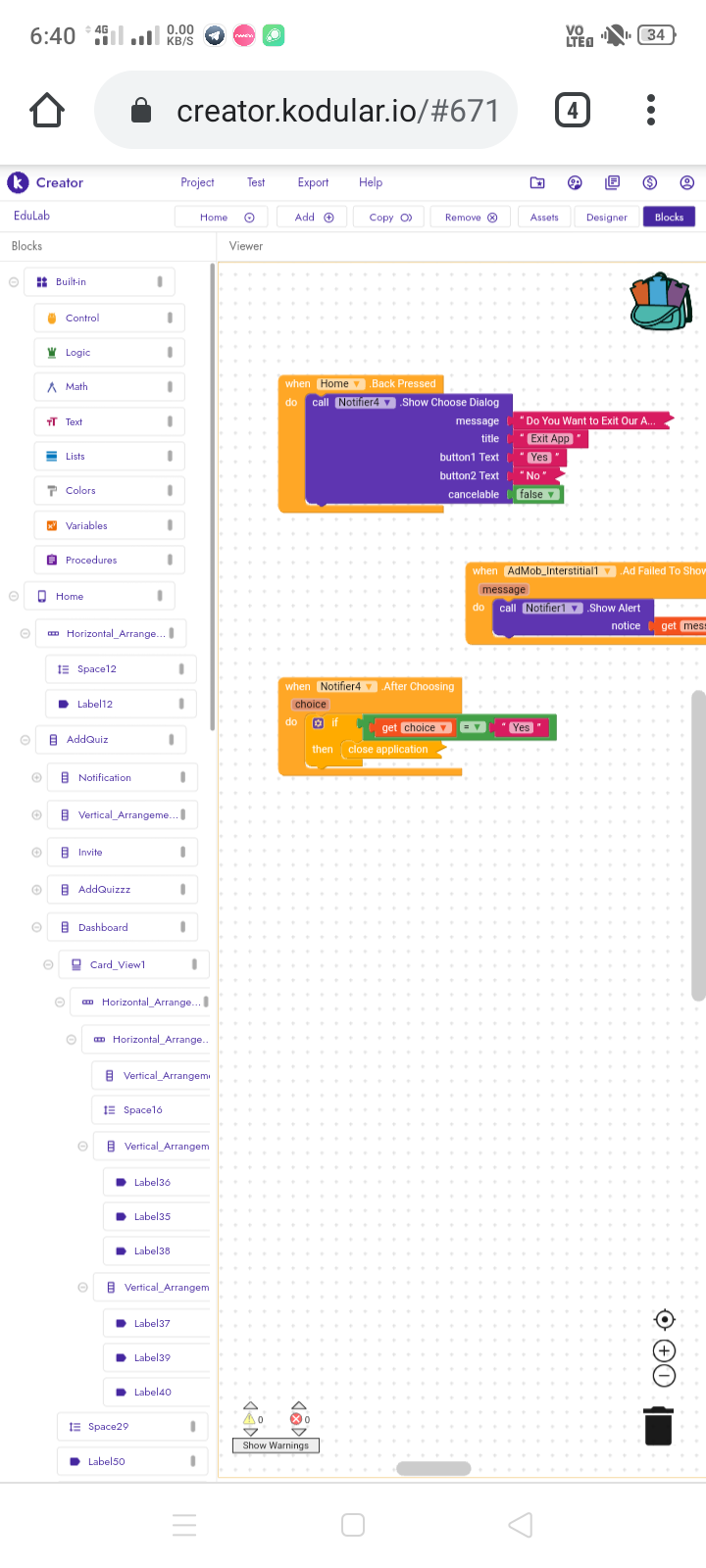Open the theme palette icon
Viewport: 706px width, 1568px height.
click(x=576, y=182)
